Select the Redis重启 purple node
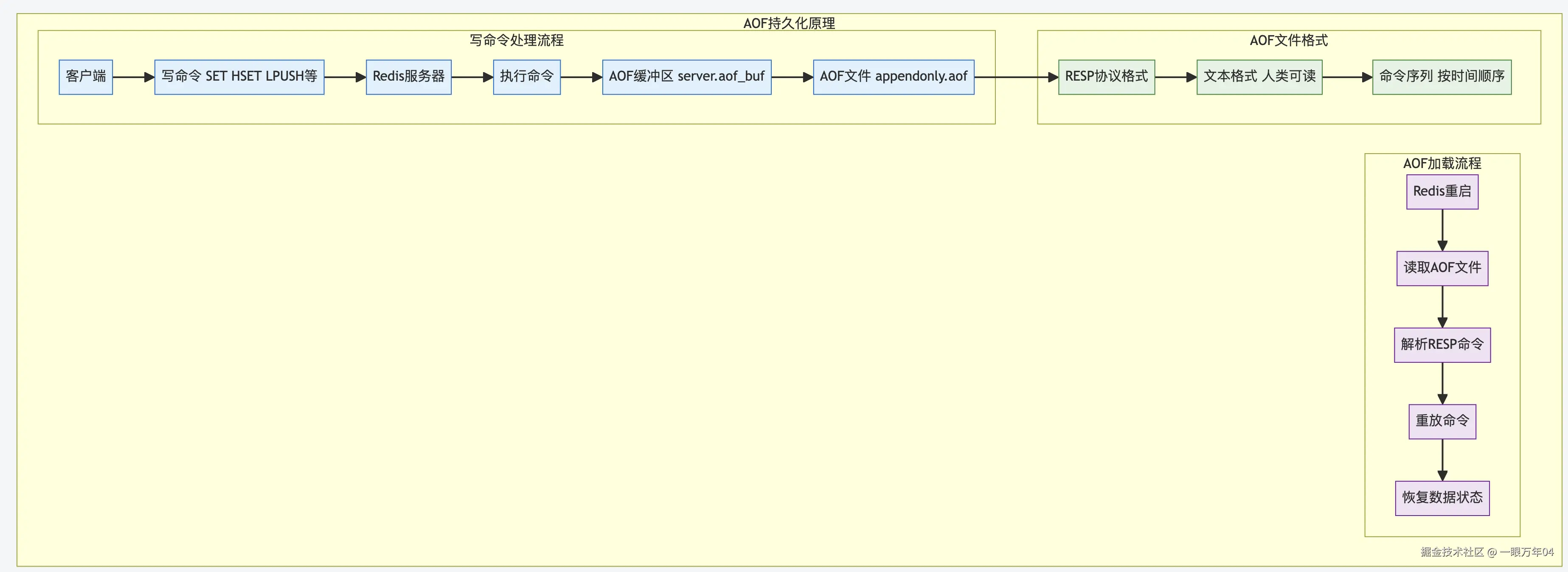The width and height of the screenshot is (1568, 572). [1442, 192]
